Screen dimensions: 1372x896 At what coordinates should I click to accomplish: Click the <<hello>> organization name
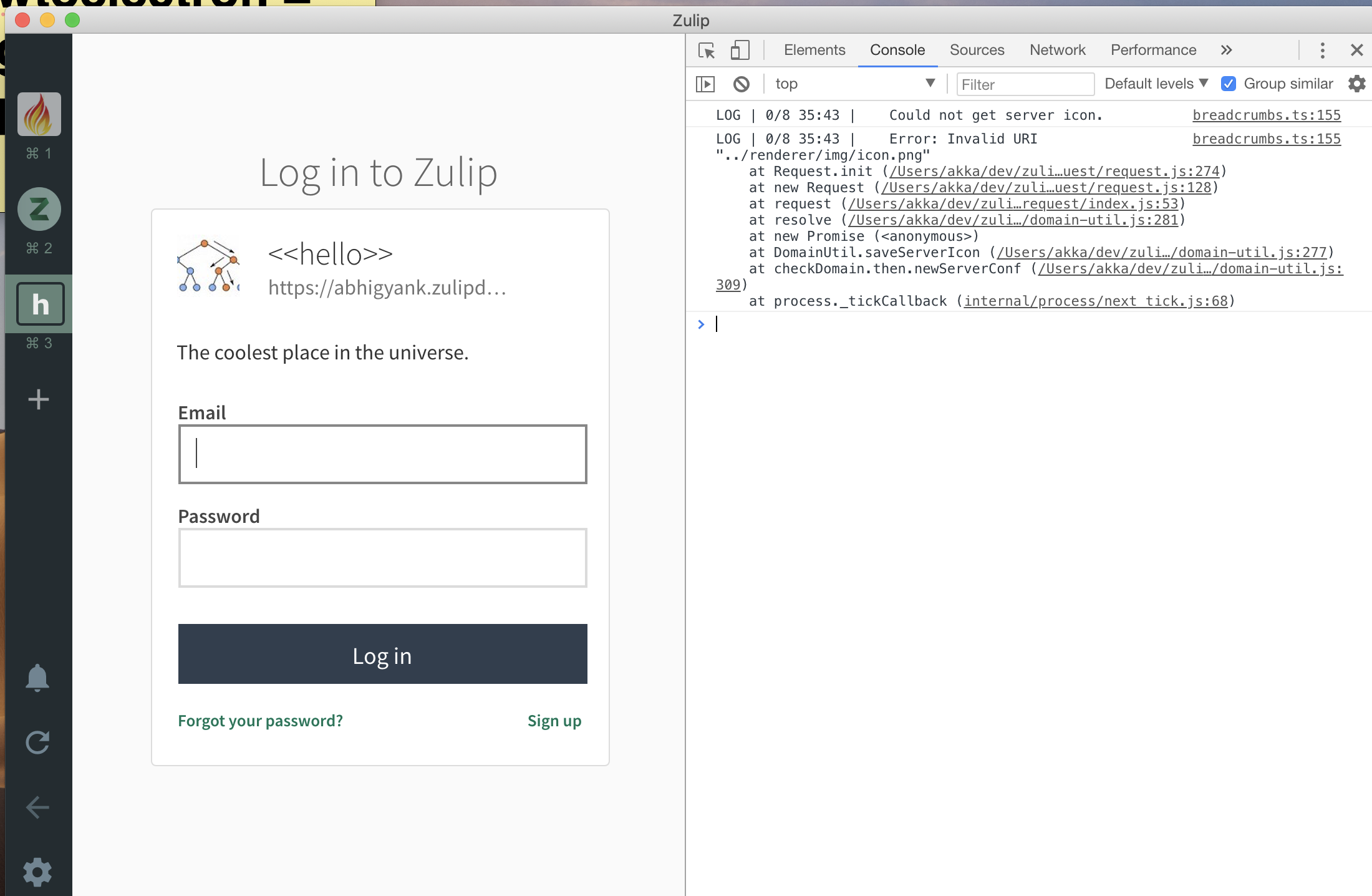pos(331,254)
